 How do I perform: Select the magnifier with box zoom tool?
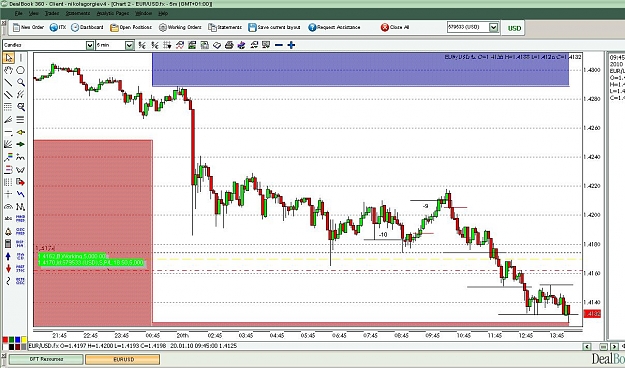[x=20, y=107]
